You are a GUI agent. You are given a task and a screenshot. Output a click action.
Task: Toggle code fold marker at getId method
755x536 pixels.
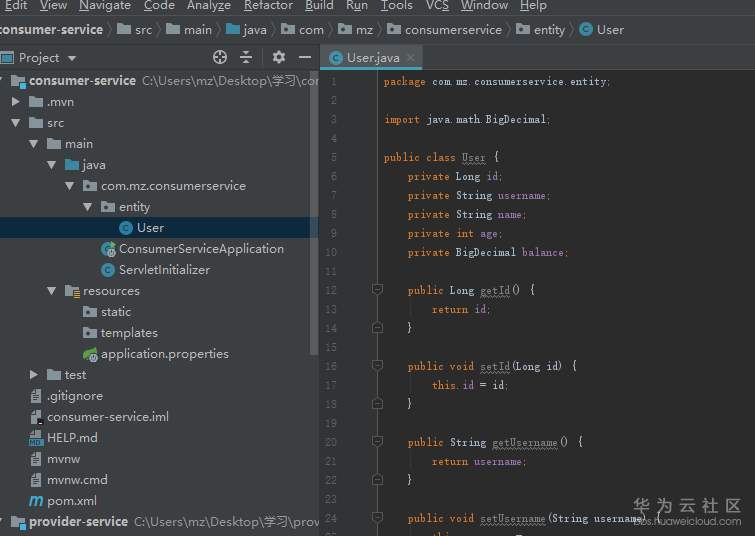[377, 290]
